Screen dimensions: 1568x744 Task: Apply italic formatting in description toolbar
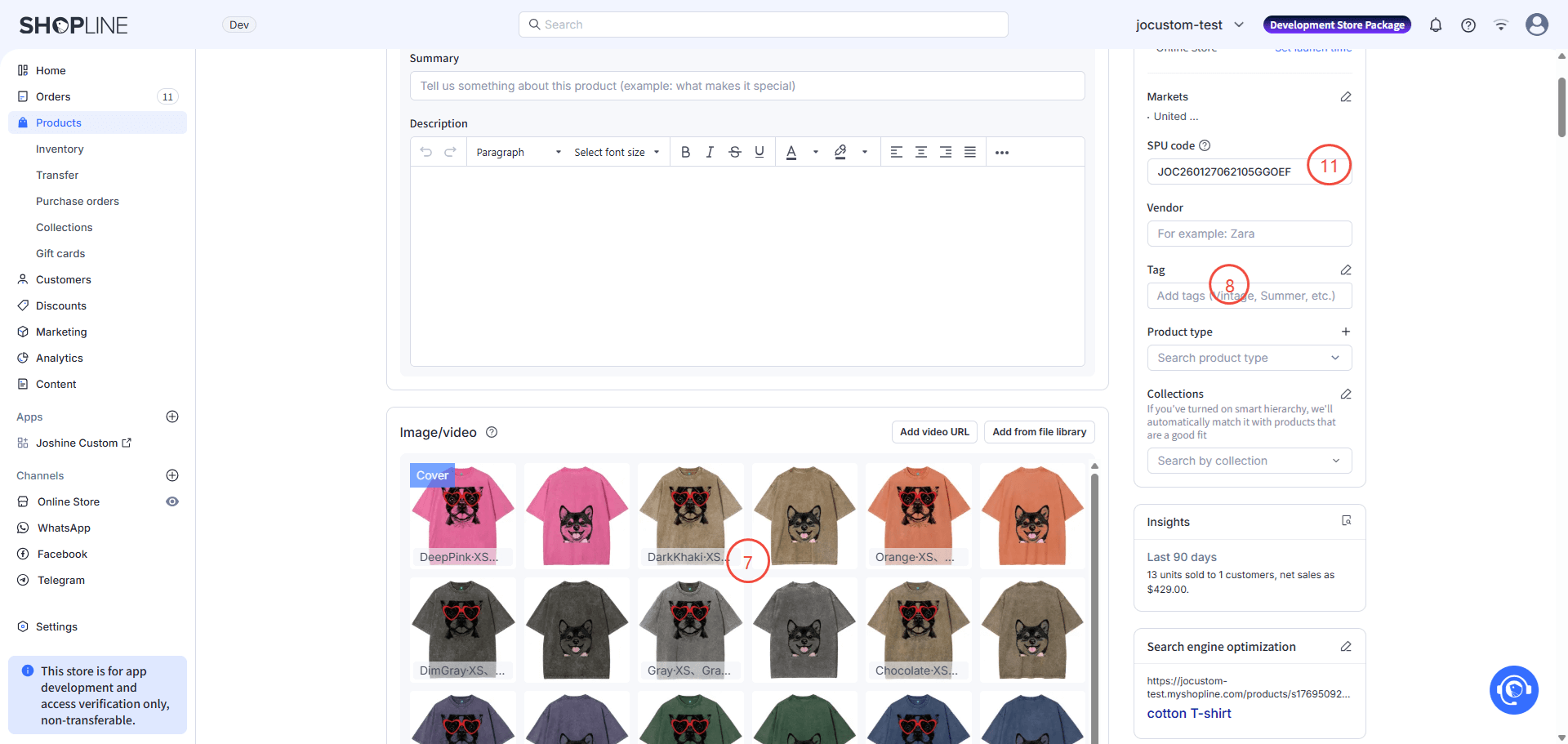(710, 152)
